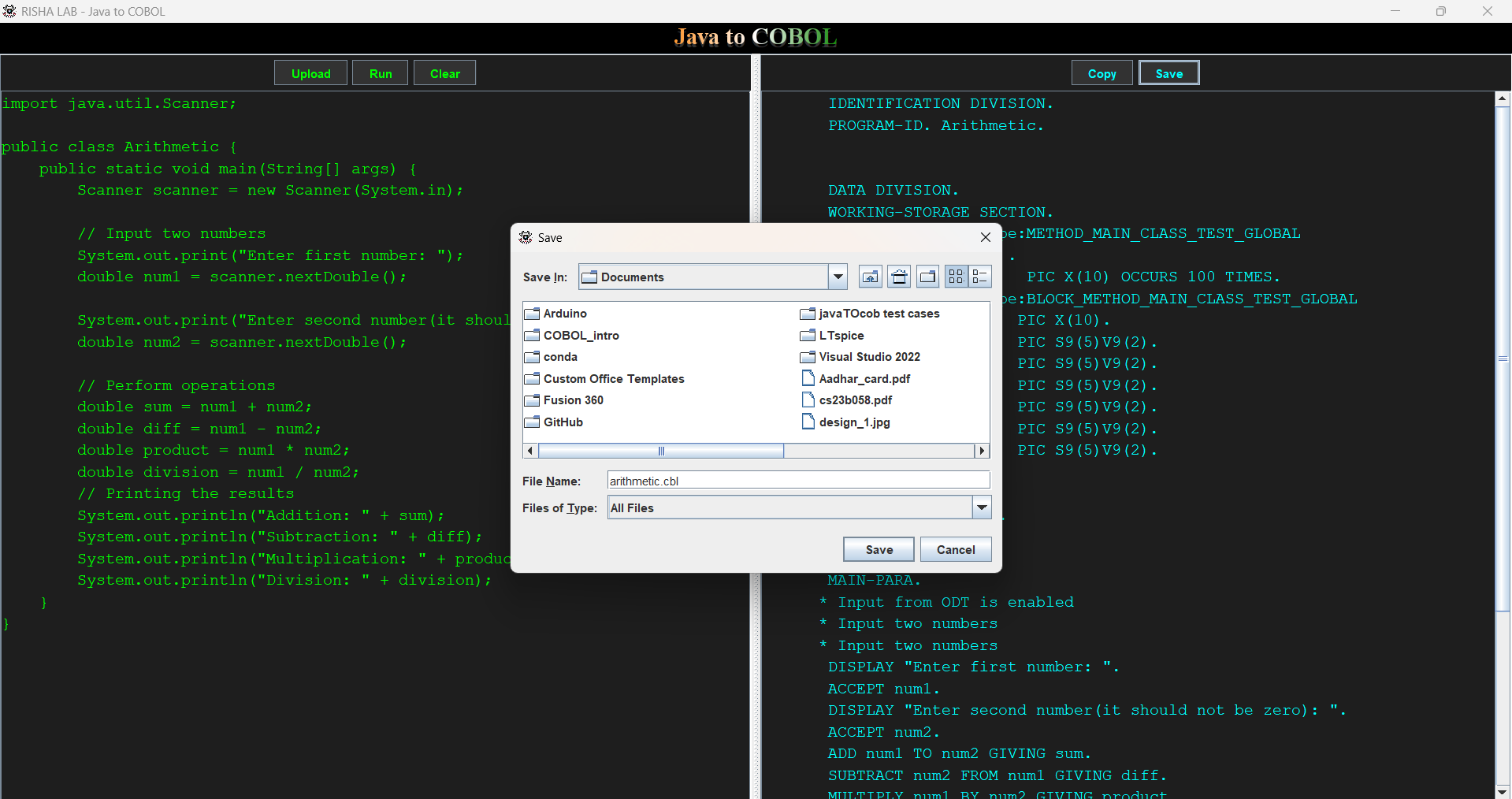Select the design_1.jpg file
Image resolution: width=1512 pixels, height=799 pixels.
[846, 422]
